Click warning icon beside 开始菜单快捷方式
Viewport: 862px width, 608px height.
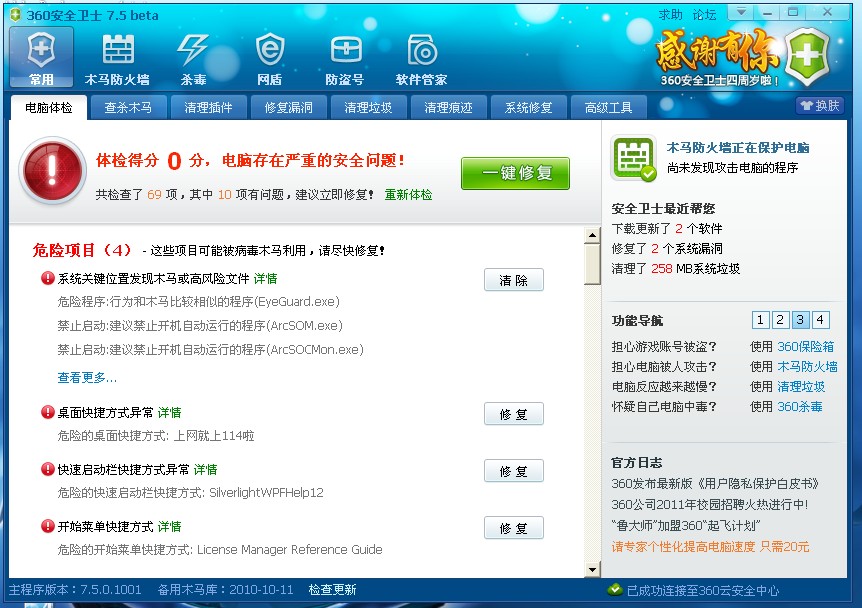point(48,526)
